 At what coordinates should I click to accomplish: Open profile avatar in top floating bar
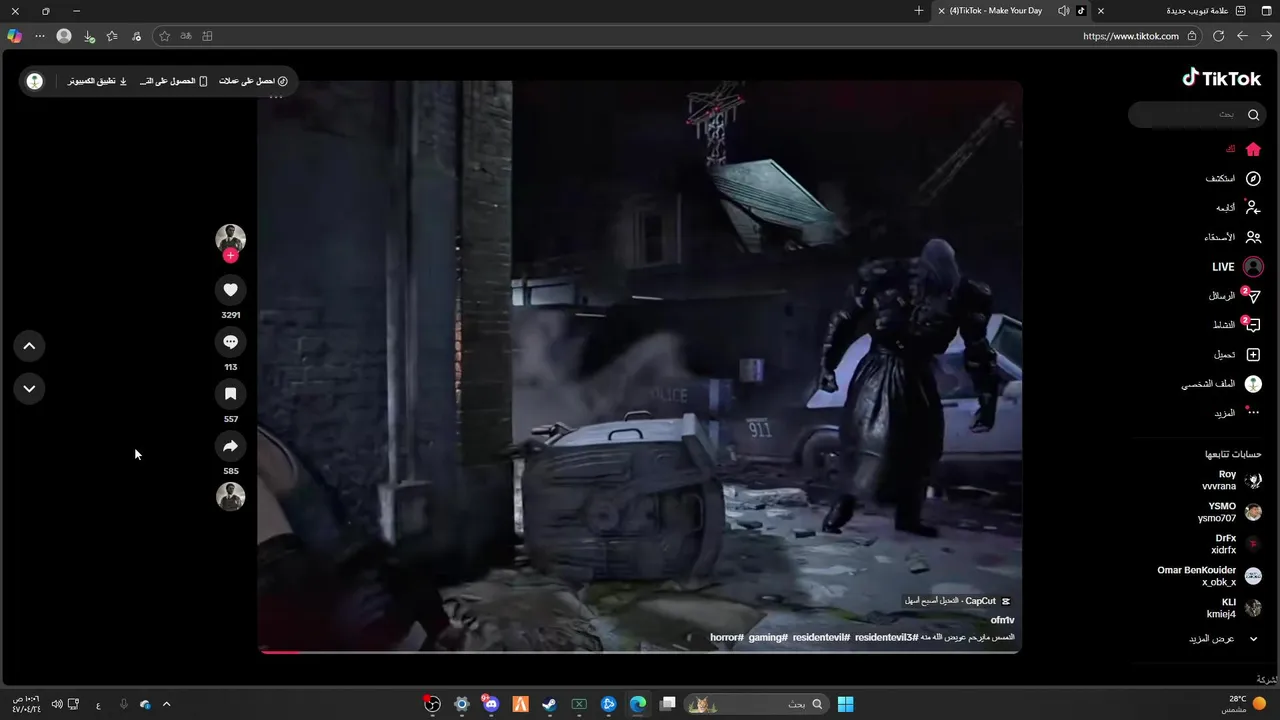35,81
